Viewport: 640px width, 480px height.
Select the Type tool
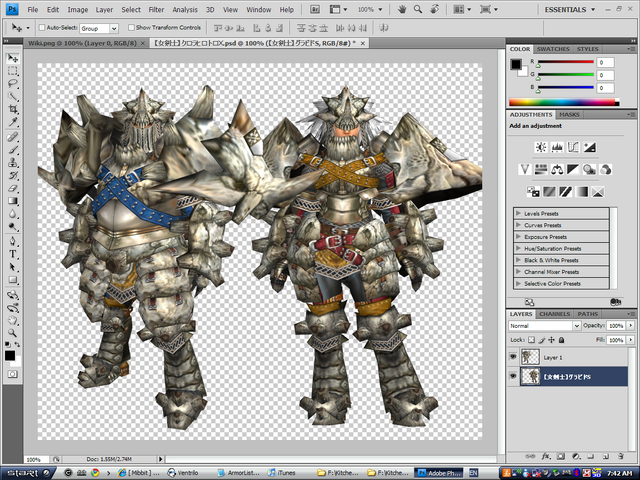coord(13,254)
